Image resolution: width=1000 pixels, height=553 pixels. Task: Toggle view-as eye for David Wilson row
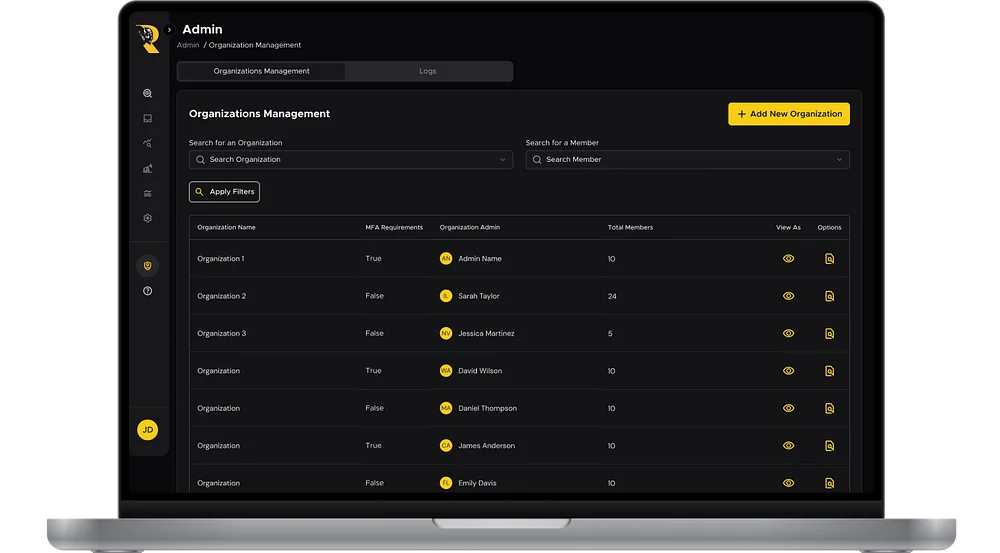tap(788, 371)
